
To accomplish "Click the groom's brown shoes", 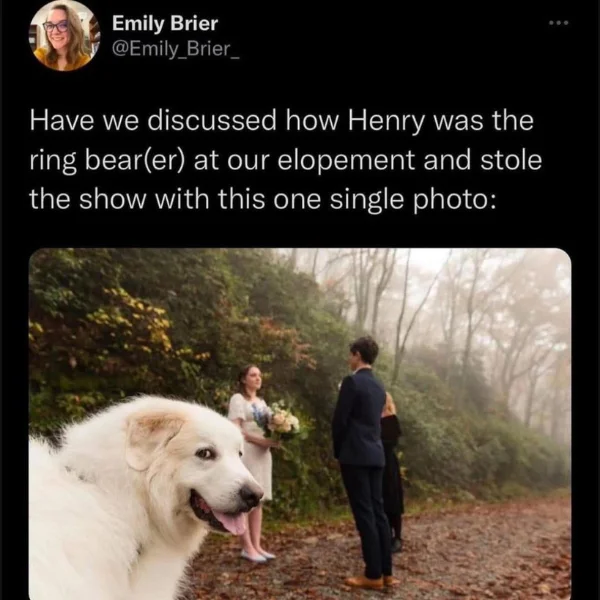I will point(370,582).
